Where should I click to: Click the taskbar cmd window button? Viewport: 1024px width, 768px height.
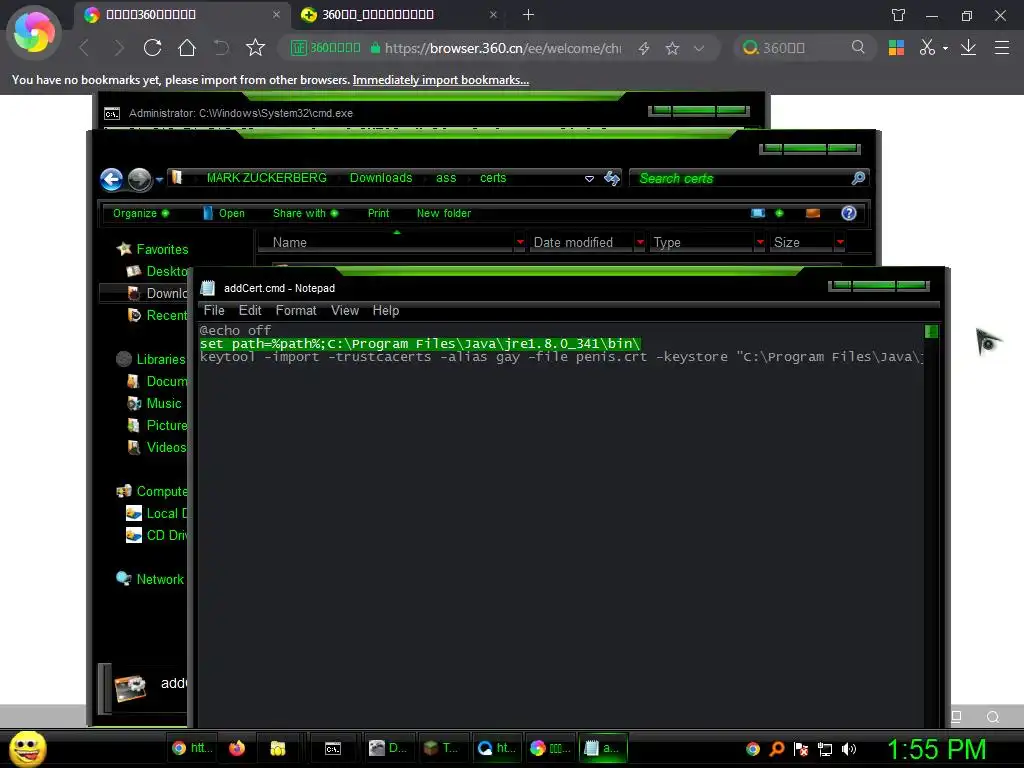coord(333,748)
